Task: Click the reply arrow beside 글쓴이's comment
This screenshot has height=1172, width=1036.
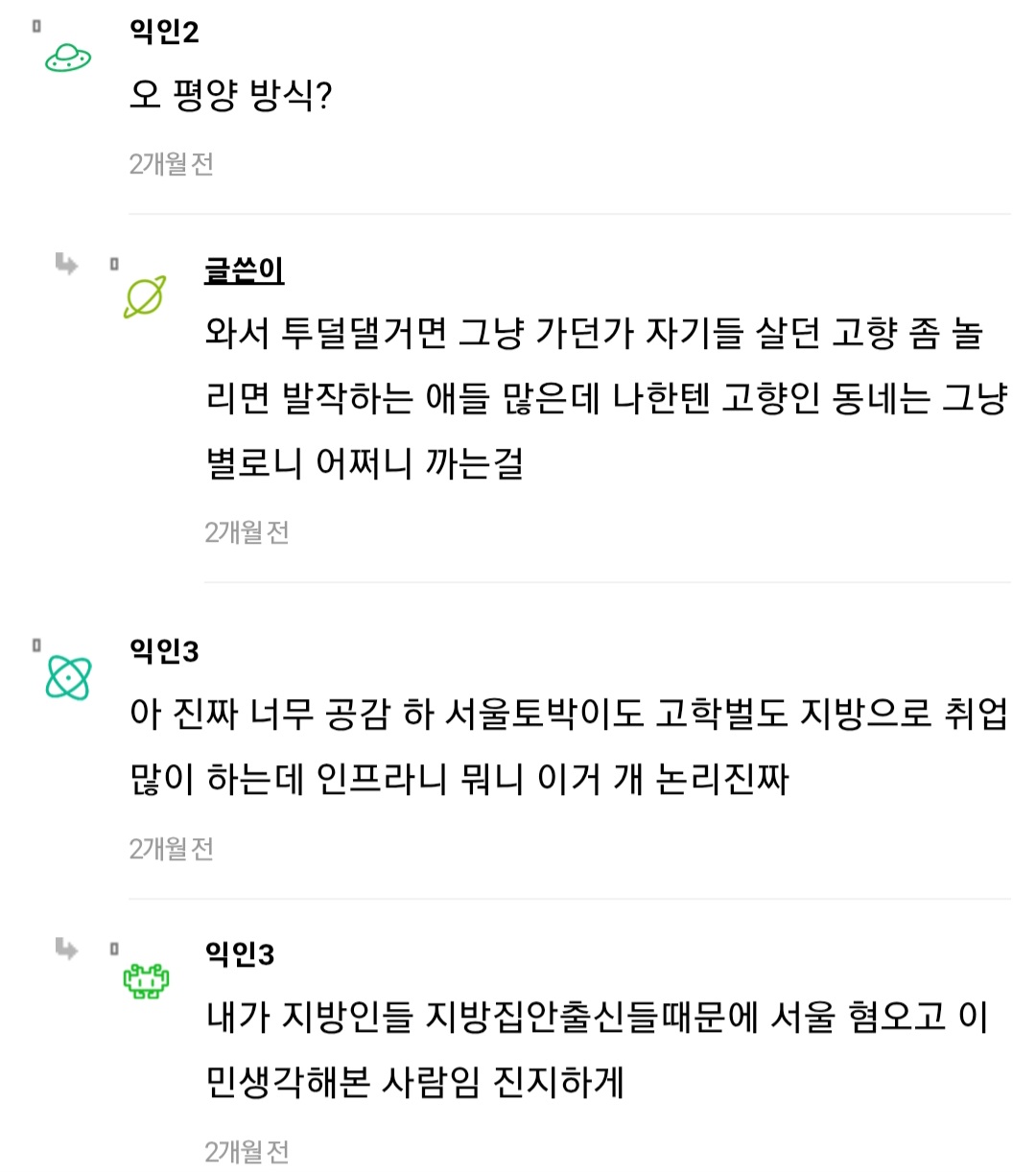Action: 66,263
